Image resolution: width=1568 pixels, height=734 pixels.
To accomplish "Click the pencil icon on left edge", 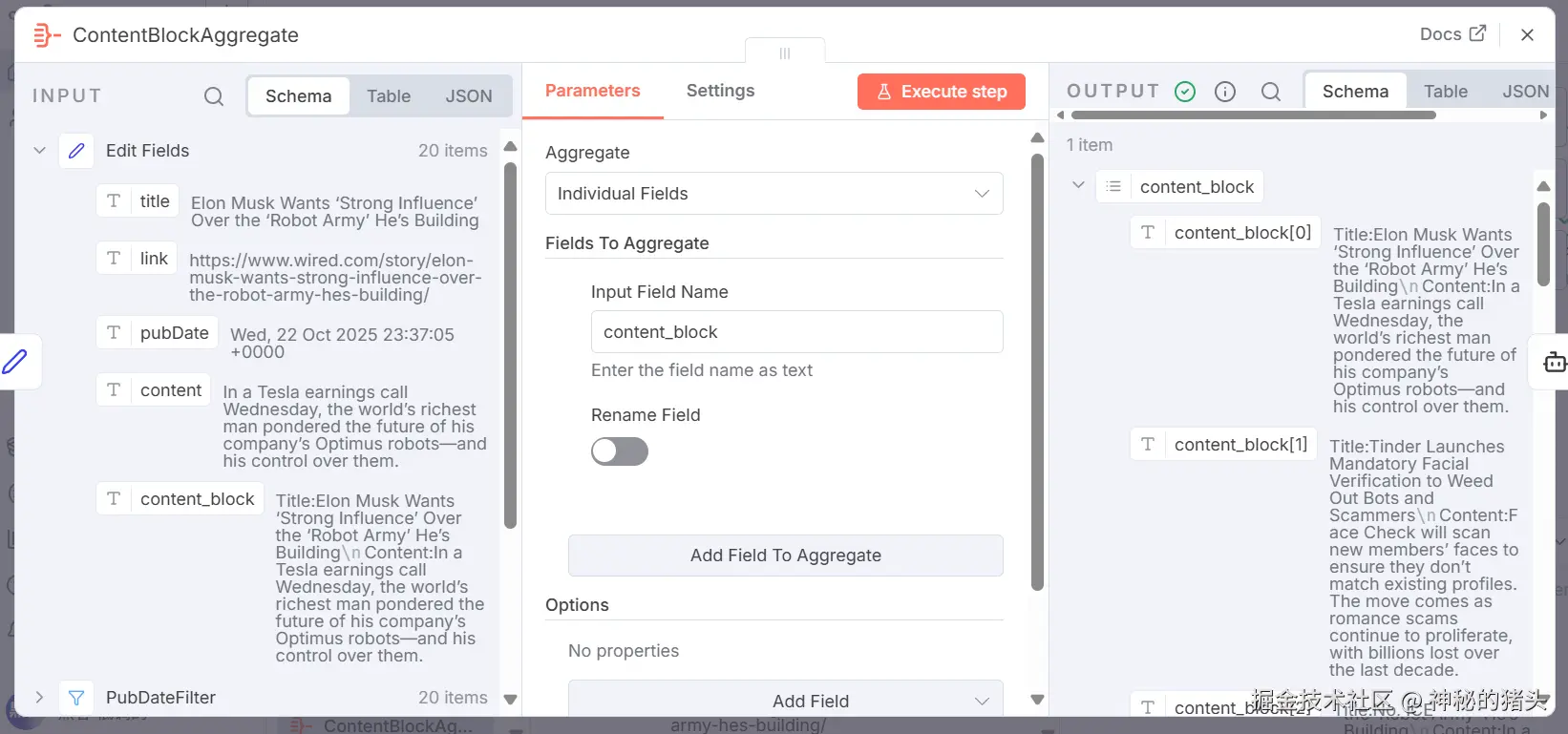I will pyautogui.click(x=15, y=362).
